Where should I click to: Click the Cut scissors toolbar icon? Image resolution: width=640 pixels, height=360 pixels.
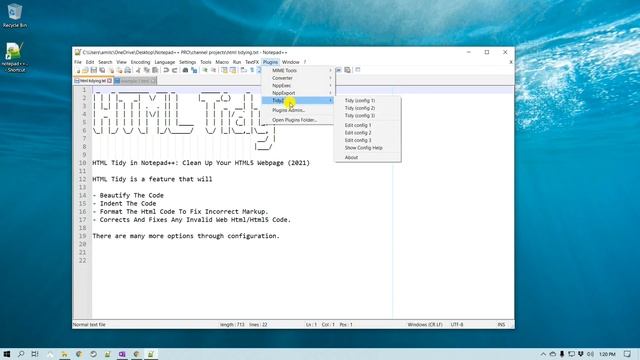138,70
